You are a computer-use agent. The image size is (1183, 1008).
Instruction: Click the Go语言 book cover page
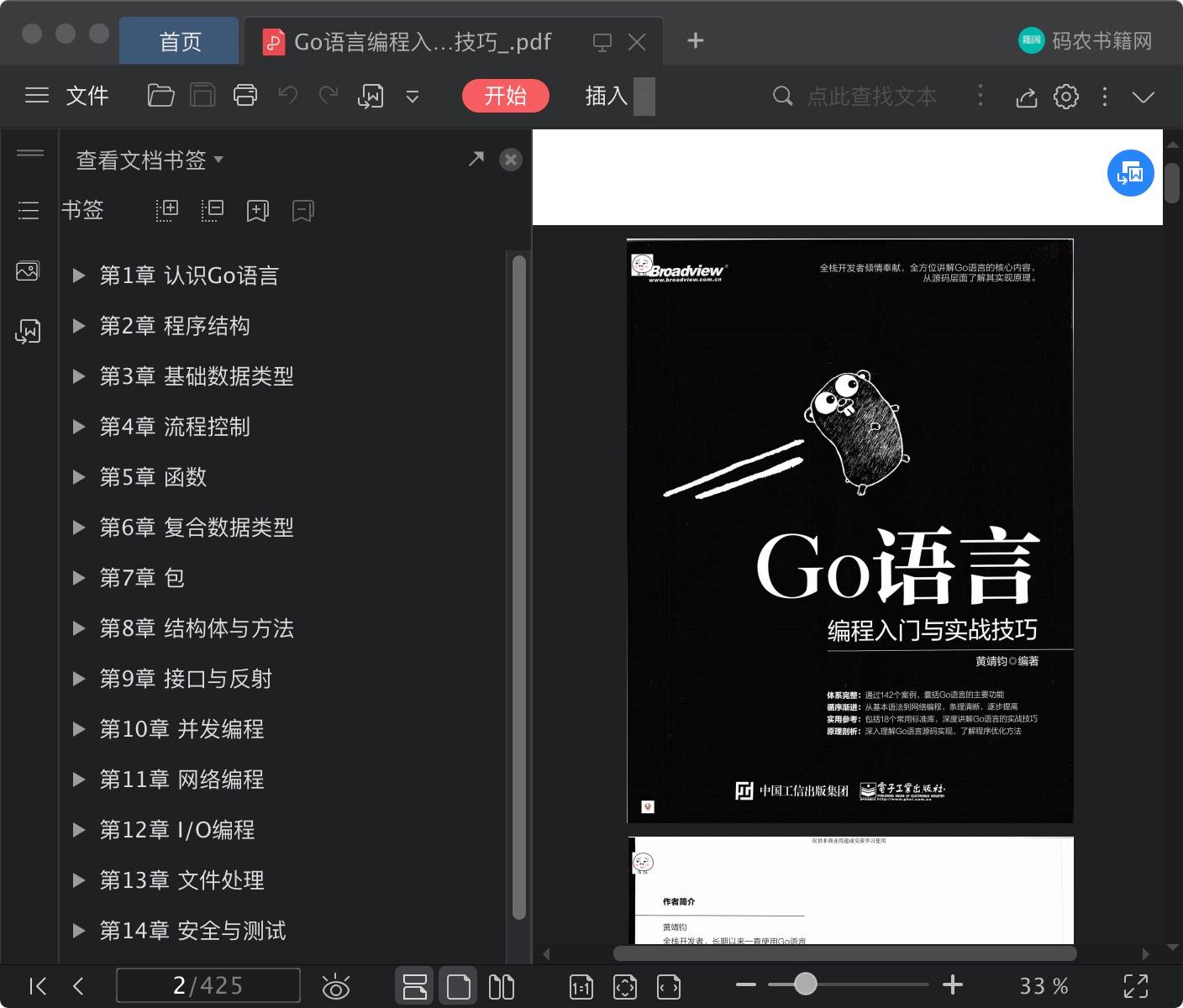tap(850, 531)
